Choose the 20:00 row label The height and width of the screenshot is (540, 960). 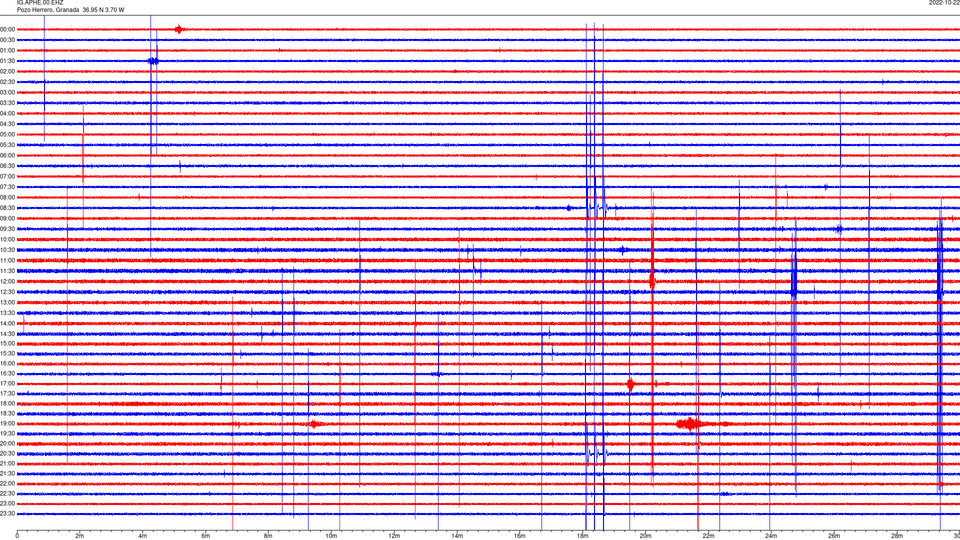[x=8, y=444]
